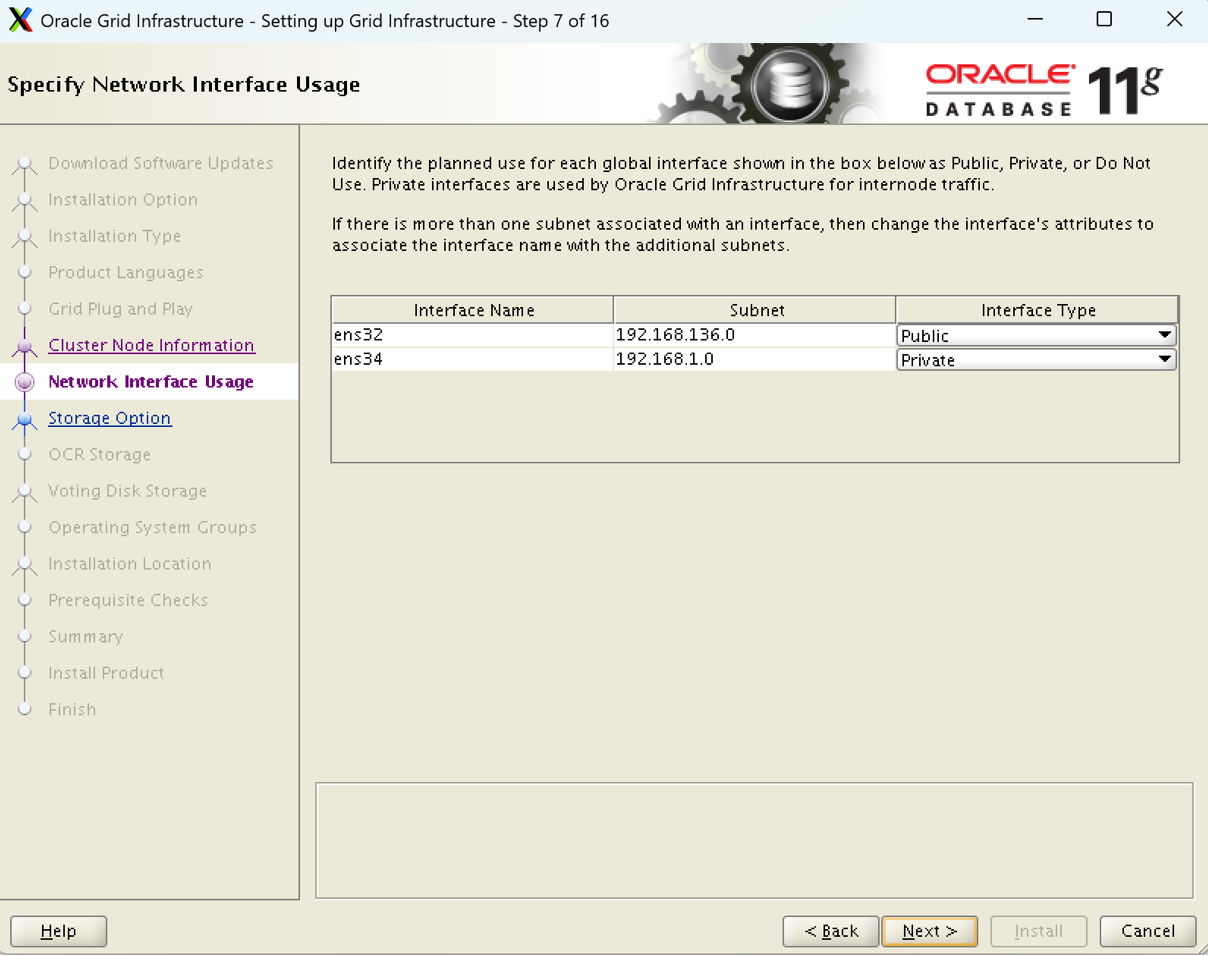Click the subnet cell 192.168.136.0
Viewport: 1208px width, 956px height.
[x=754, y=335]
